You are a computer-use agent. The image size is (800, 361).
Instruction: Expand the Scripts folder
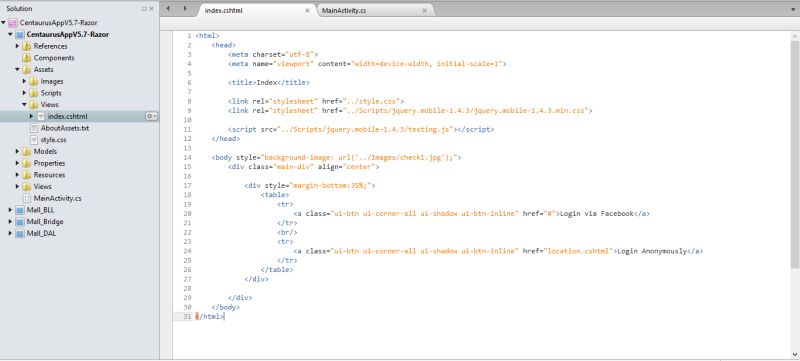coord(24,93)
